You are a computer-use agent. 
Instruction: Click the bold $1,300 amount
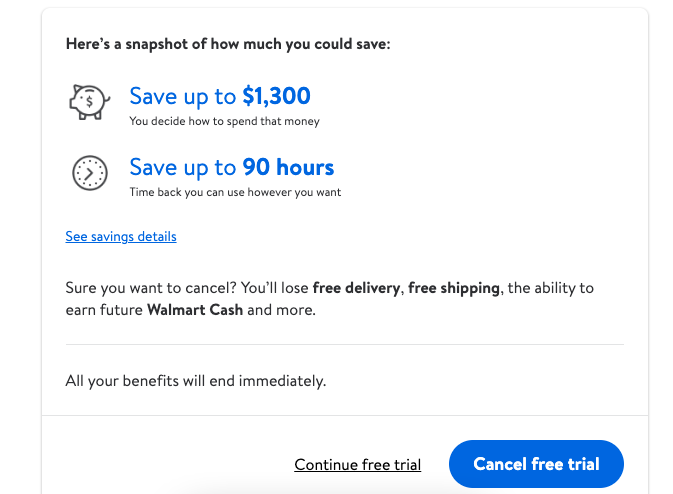point(276,96)
